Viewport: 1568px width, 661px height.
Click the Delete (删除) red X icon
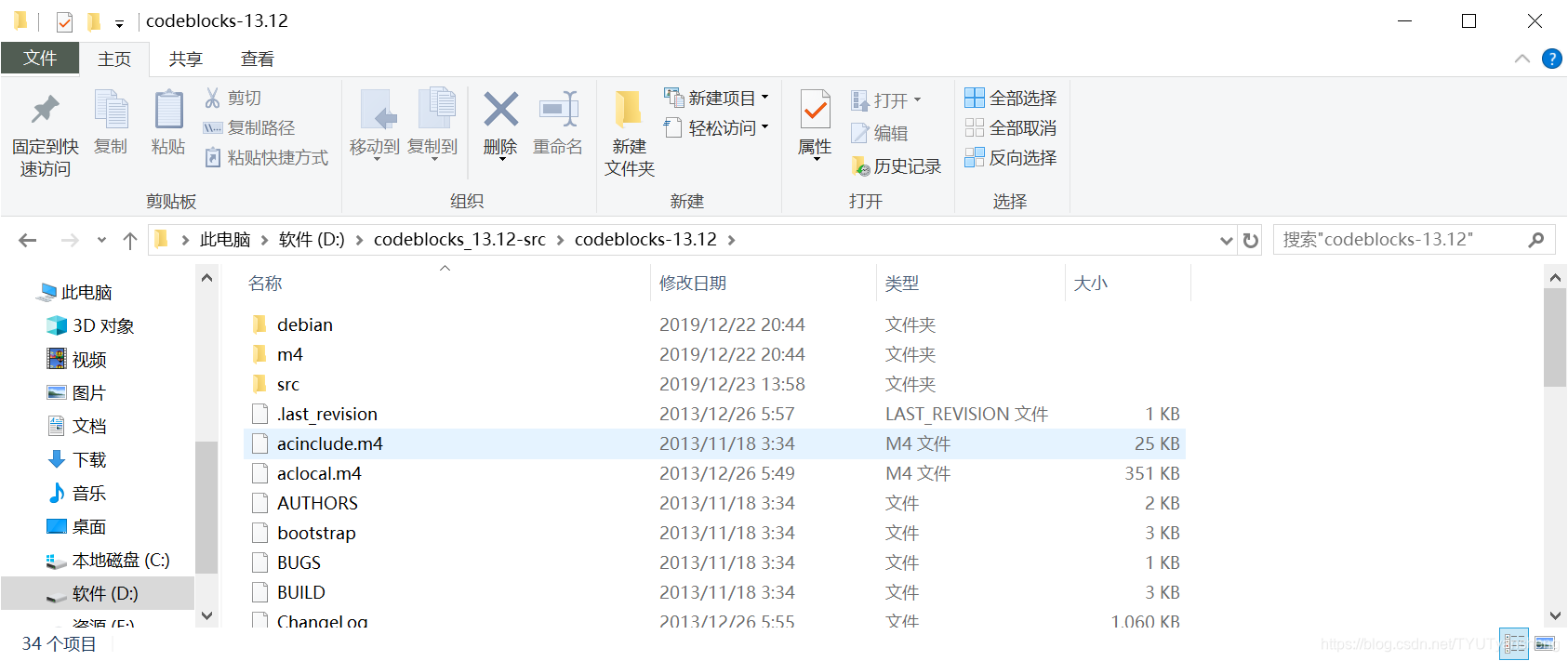click(500, 110)
